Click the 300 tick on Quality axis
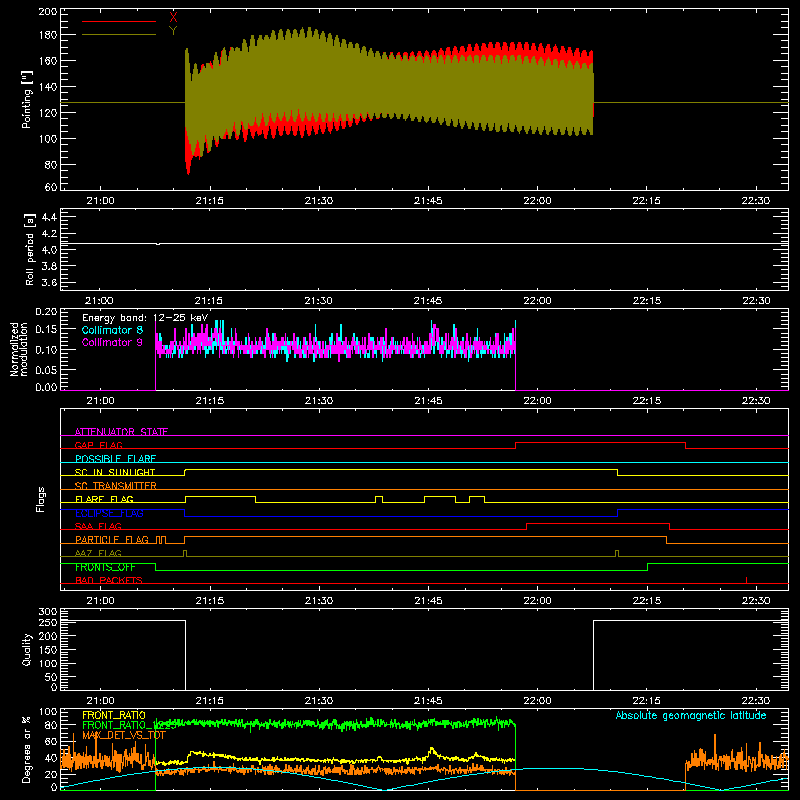800x800 pixels. [48, 612]
